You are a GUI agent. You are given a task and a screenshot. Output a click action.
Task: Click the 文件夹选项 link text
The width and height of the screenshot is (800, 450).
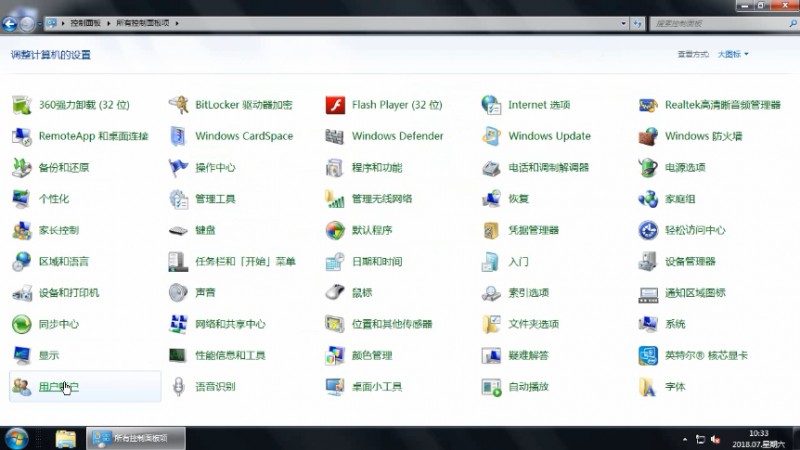click(x=534, y=324)
